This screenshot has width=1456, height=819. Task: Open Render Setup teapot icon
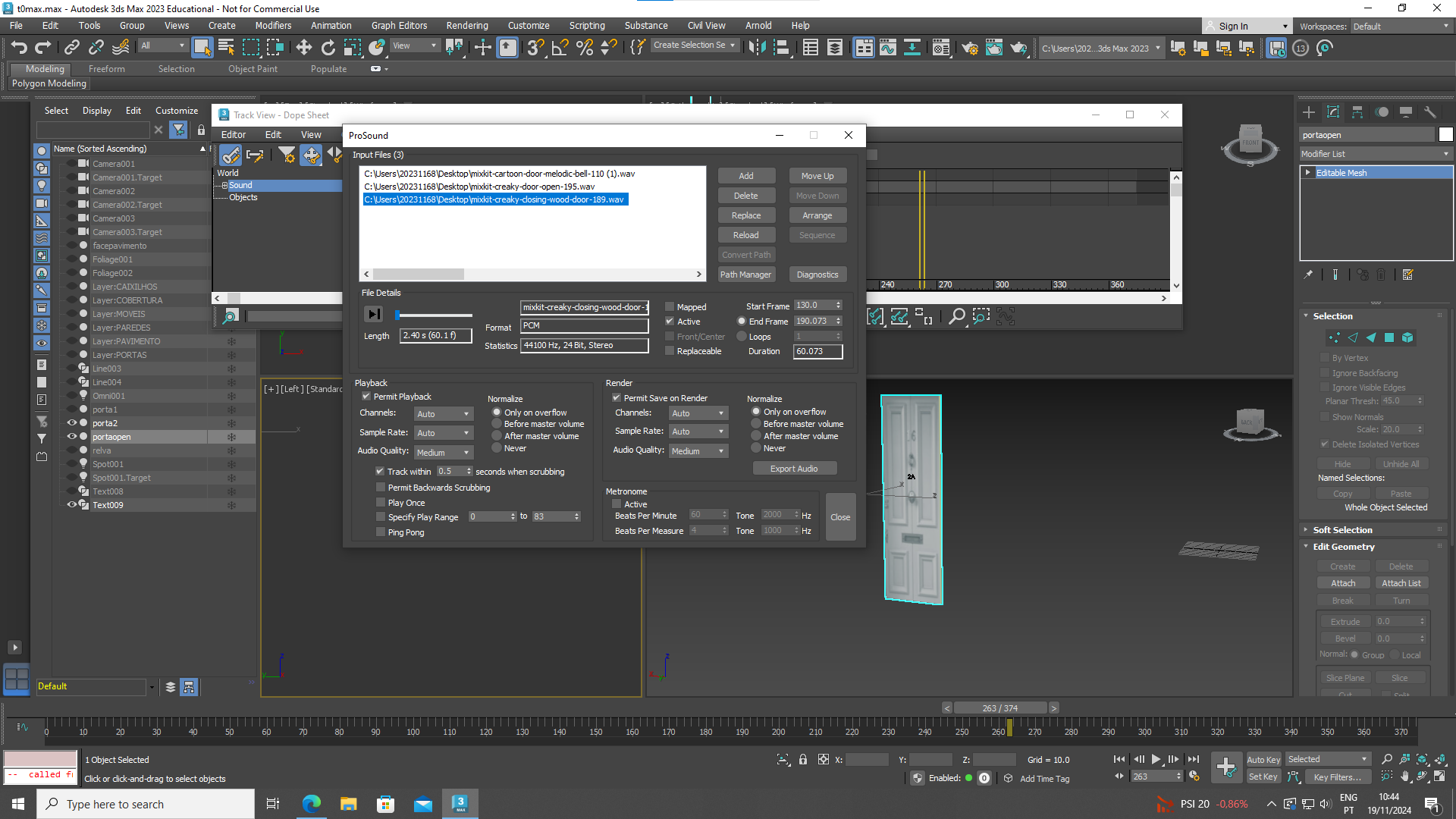970,48
